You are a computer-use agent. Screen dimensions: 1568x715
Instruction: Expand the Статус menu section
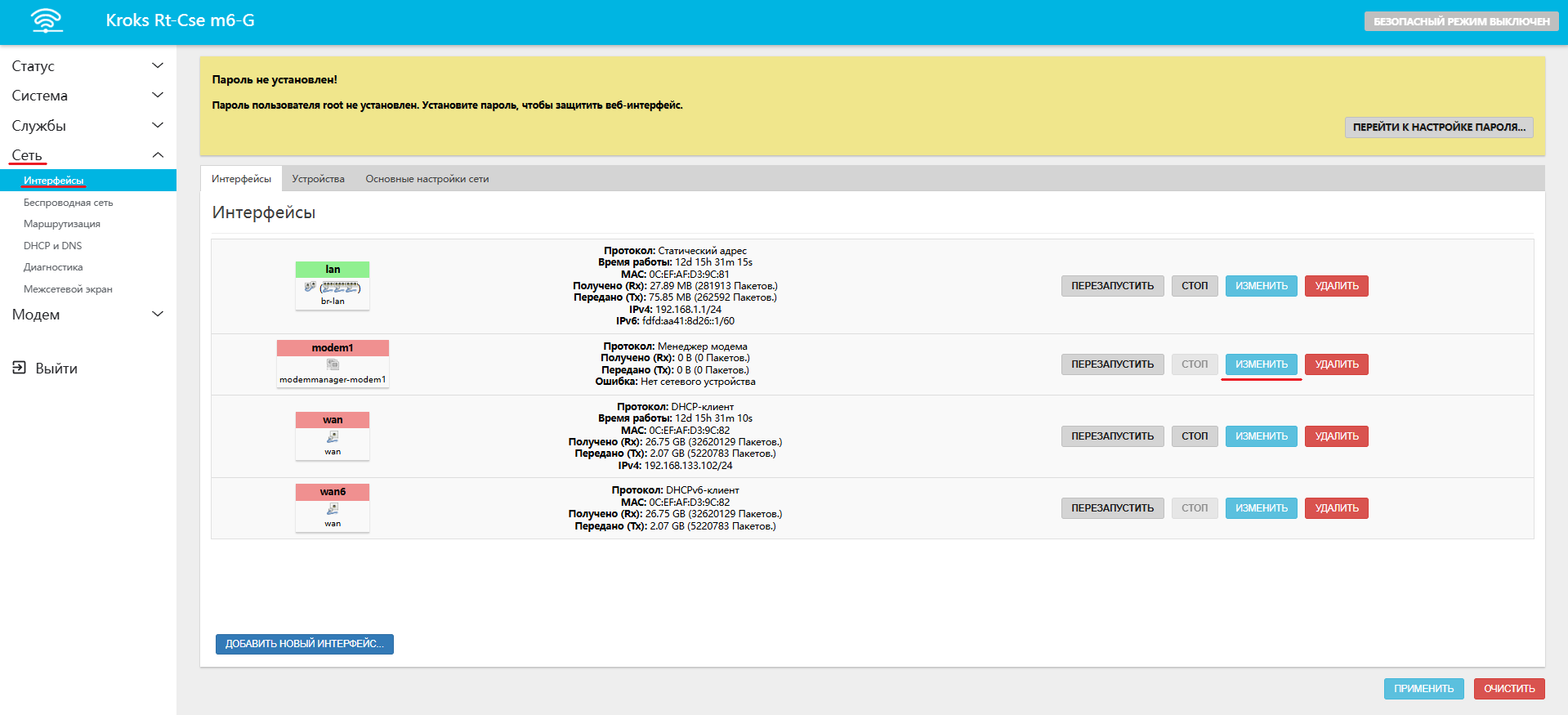pos(158,65)
